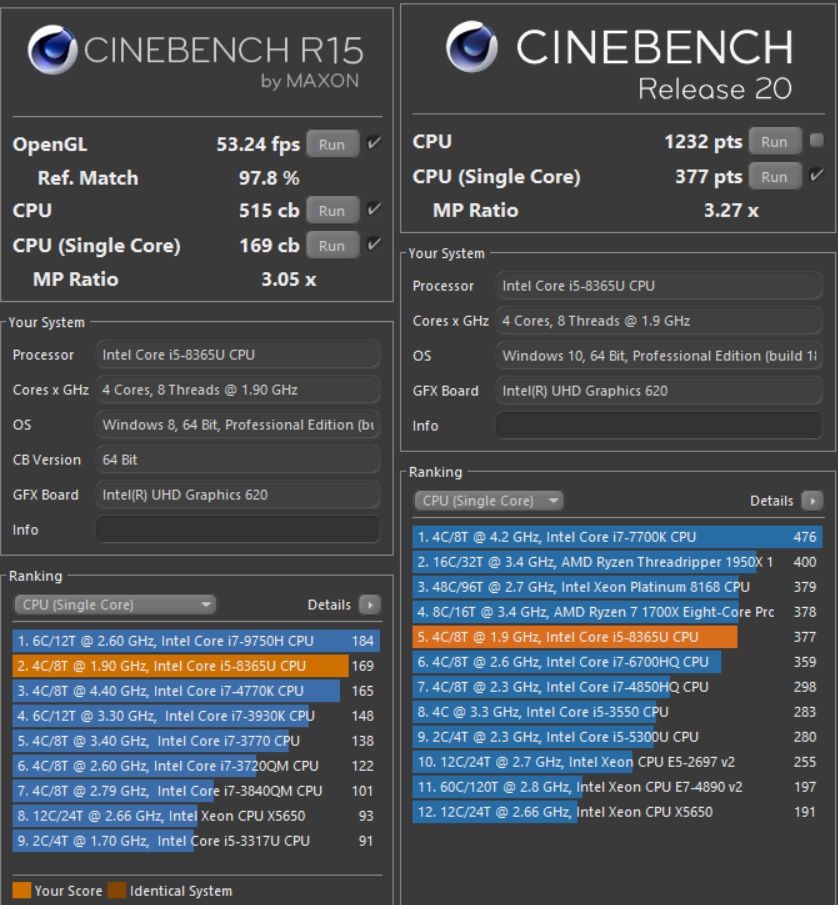Click the R15 CPU score 515 cb
Viewport: 838px width, 905px height.
[270, 211]
